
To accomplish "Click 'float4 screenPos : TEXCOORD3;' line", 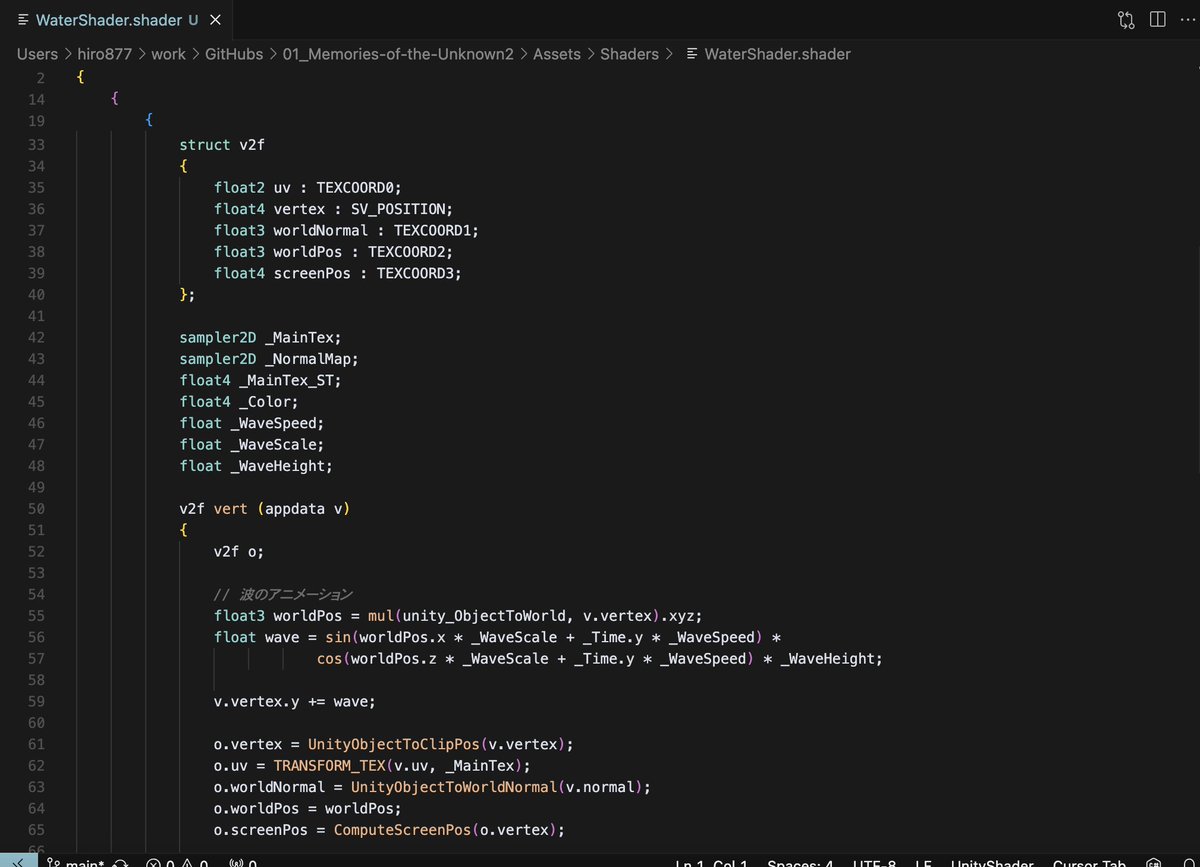I will pos(337,273).
